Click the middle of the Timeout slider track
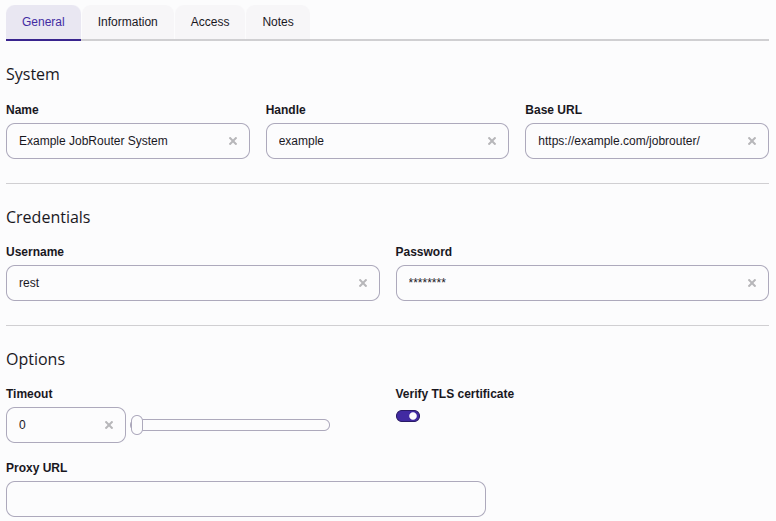The height and width of the screenshot is (521, 776). (231, 425)
